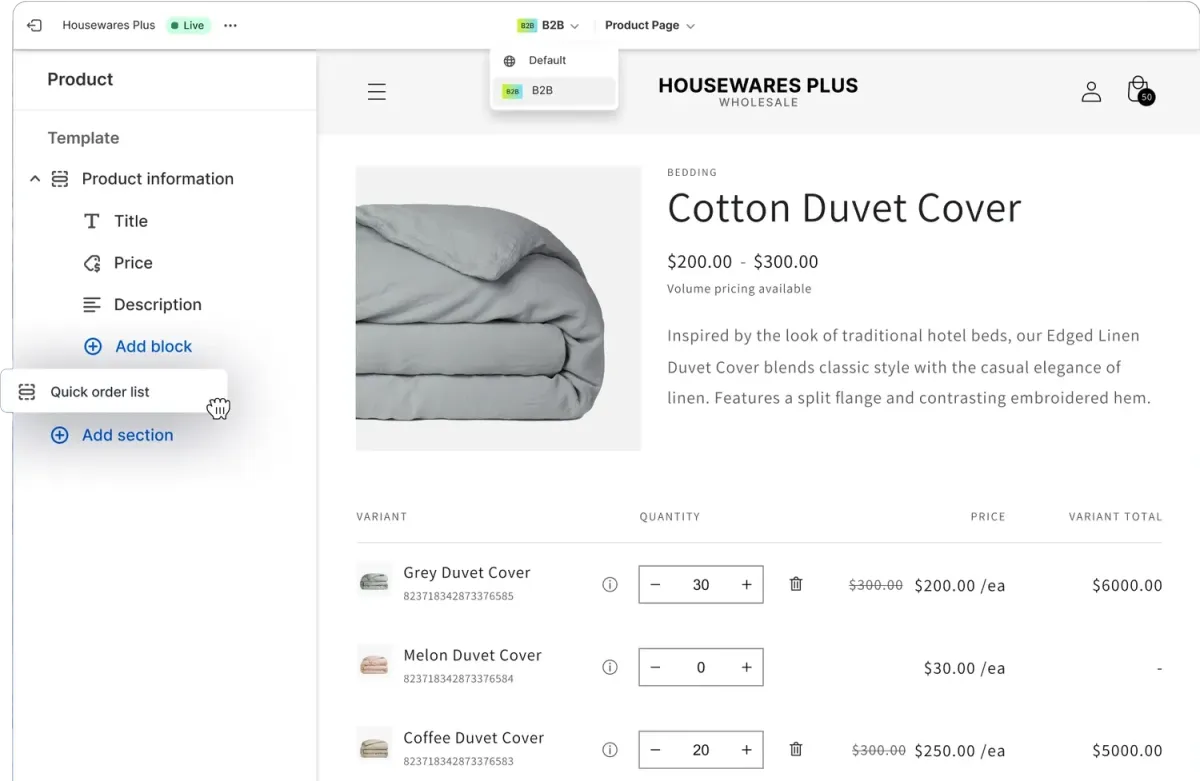This screenshot has height=781, width=1200.
Task: Click the $5000.00 variant total
Action: point(1127,751)
